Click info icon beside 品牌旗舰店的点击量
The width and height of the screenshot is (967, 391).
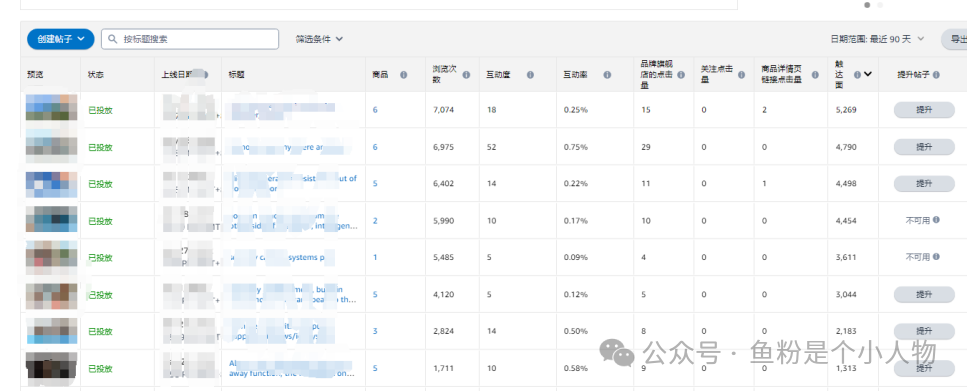[x=681, y=75]
